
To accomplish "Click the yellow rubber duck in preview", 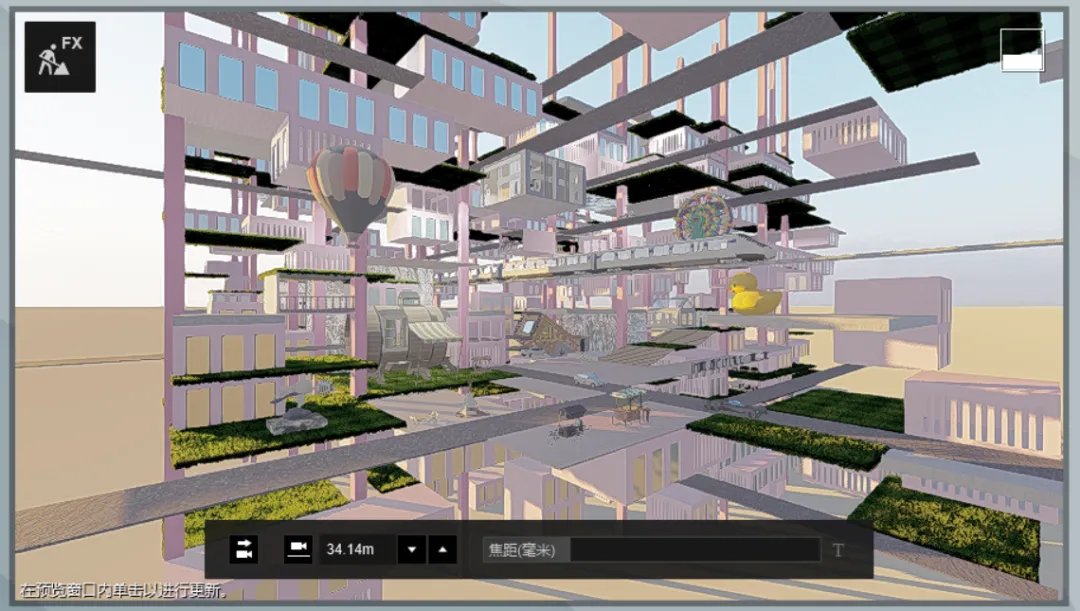I will (754, 293).
